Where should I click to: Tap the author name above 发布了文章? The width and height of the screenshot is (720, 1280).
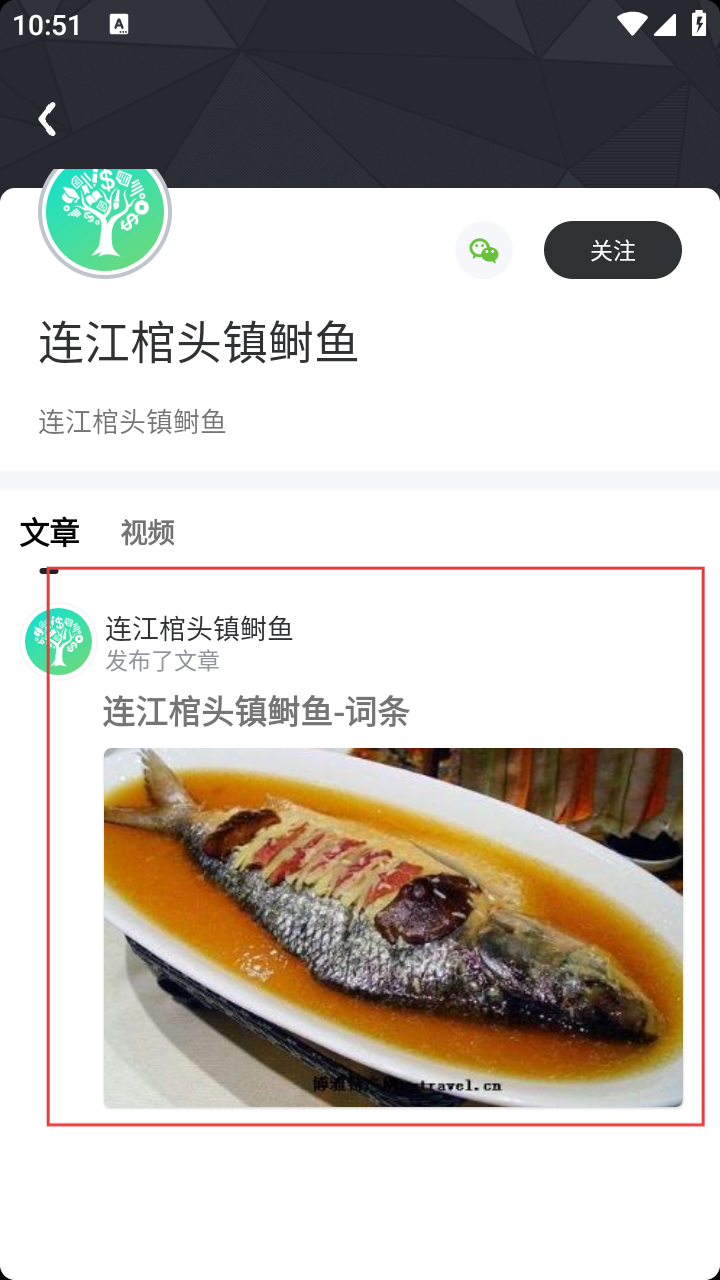[199, 628]
